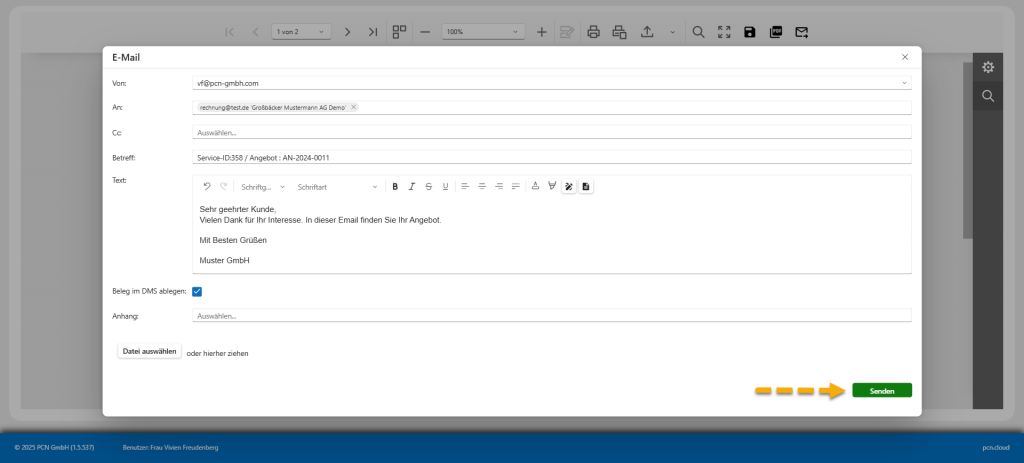Click the settings gear in right sidebar
Screen dimensions: 1024x463
988,67
